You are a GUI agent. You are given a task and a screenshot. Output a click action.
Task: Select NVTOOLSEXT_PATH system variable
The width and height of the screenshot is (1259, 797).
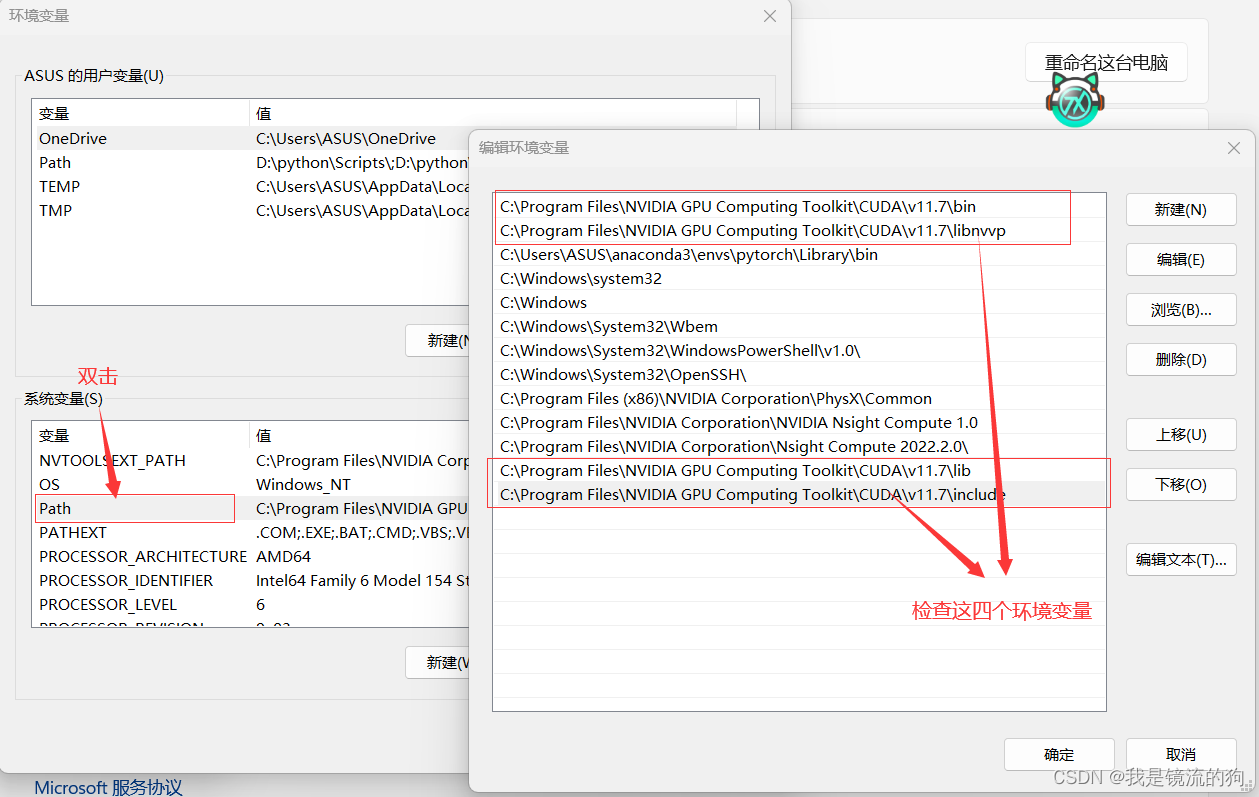(251, 461)
